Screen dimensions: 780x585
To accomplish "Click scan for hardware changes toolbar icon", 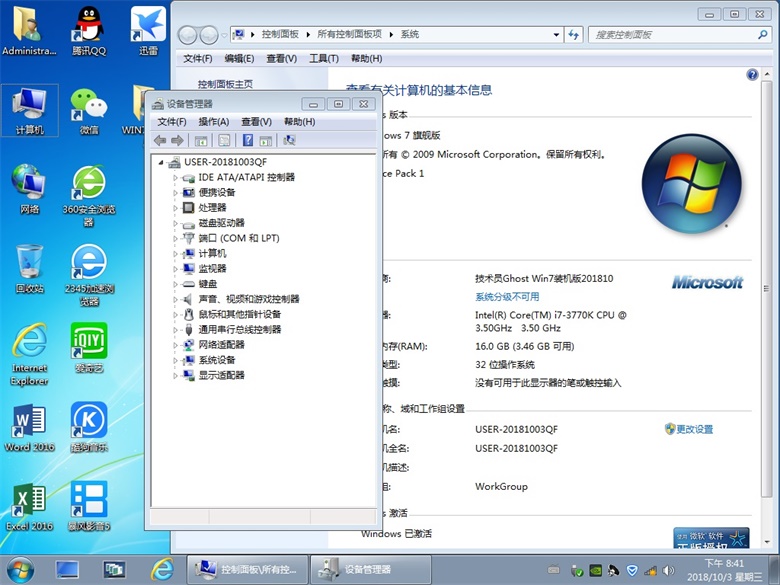I will 290,141.
